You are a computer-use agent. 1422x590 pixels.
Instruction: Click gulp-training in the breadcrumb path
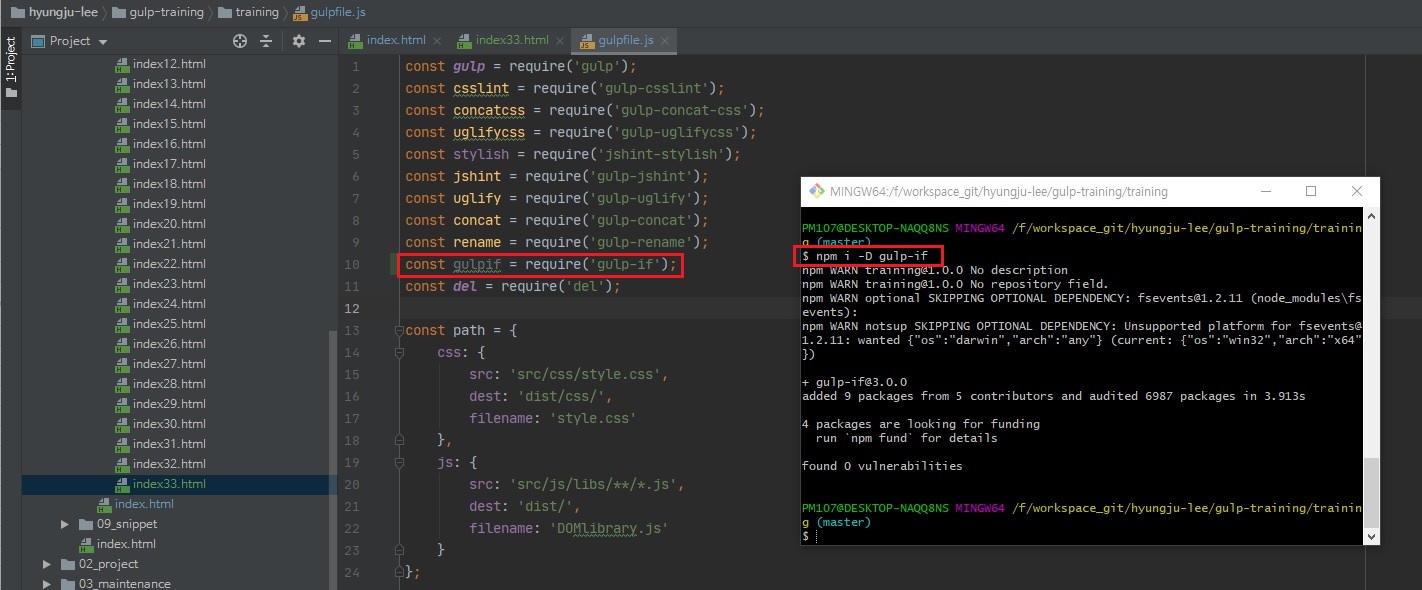coord(166,12)
